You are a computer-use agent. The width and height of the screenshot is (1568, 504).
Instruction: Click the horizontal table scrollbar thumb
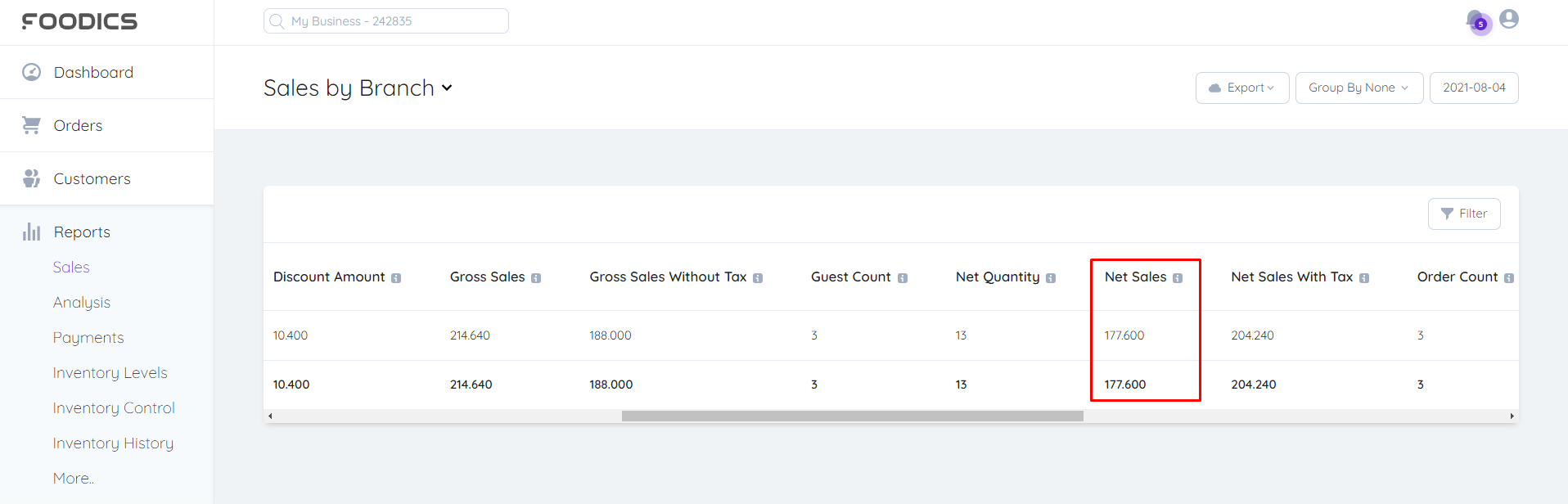coord(852,416)
